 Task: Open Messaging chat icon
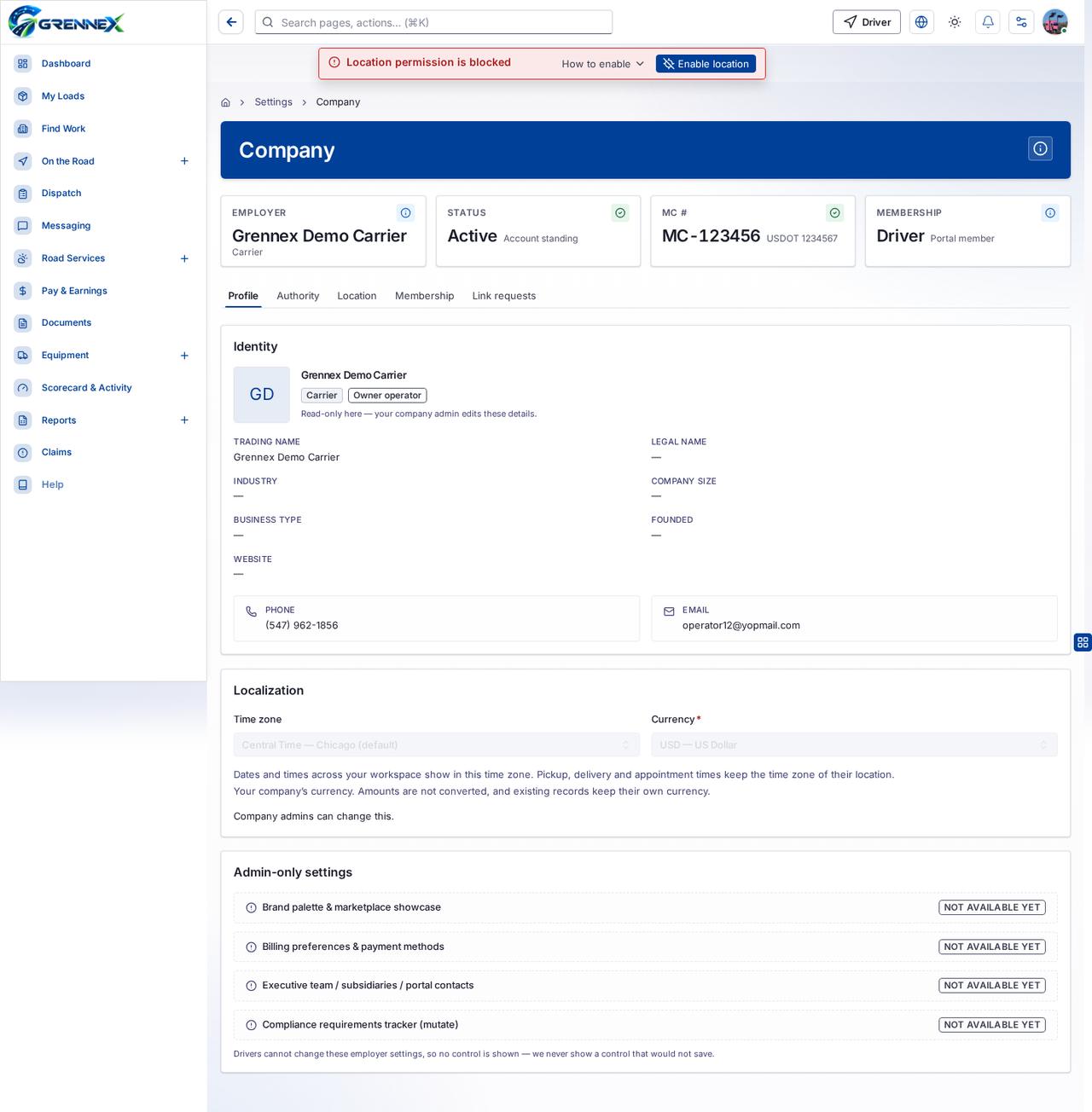[x=23, y=225]
